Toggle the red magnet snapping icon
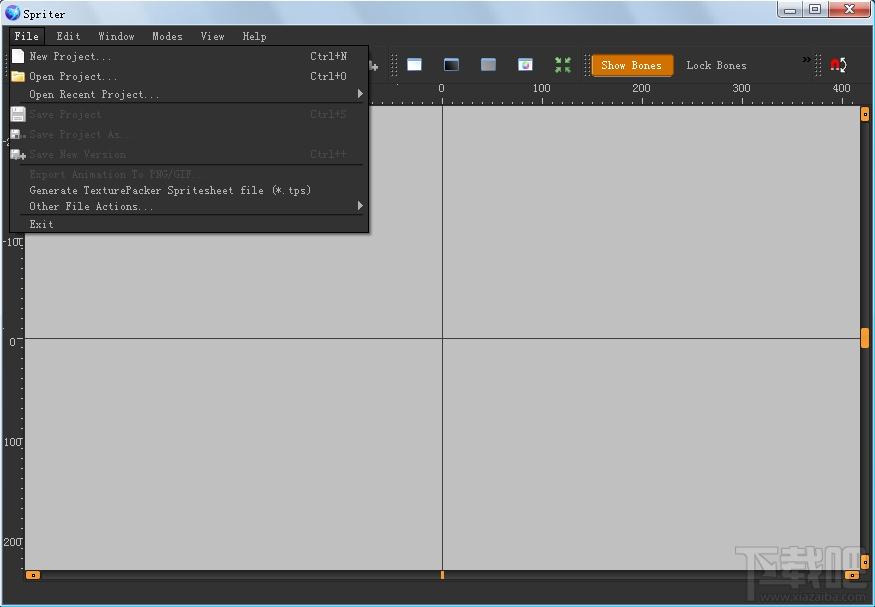 pyautogui.click(x=838, y=65)
